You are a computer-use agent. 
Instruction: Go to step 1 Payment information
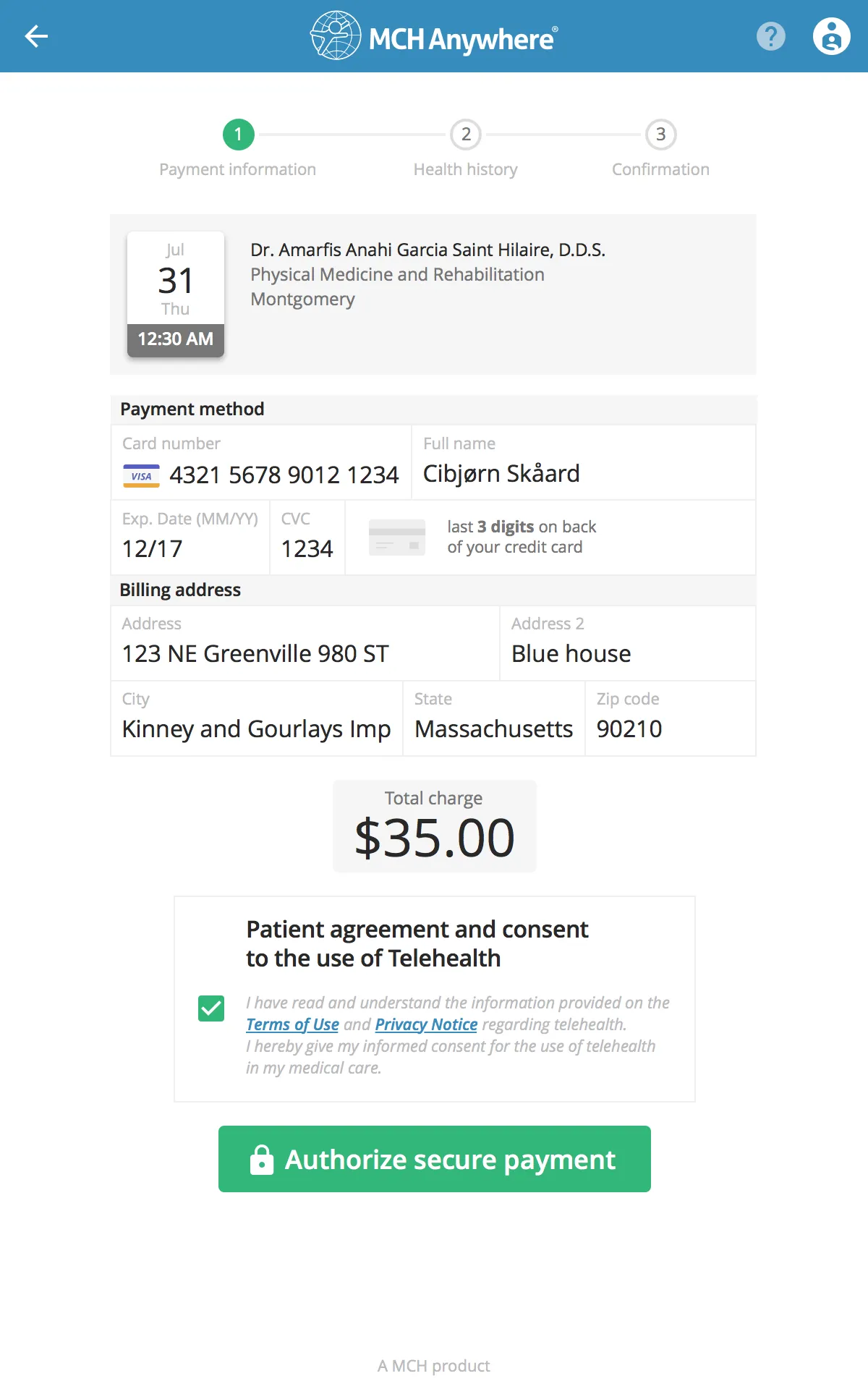click(x=238, y=135)
